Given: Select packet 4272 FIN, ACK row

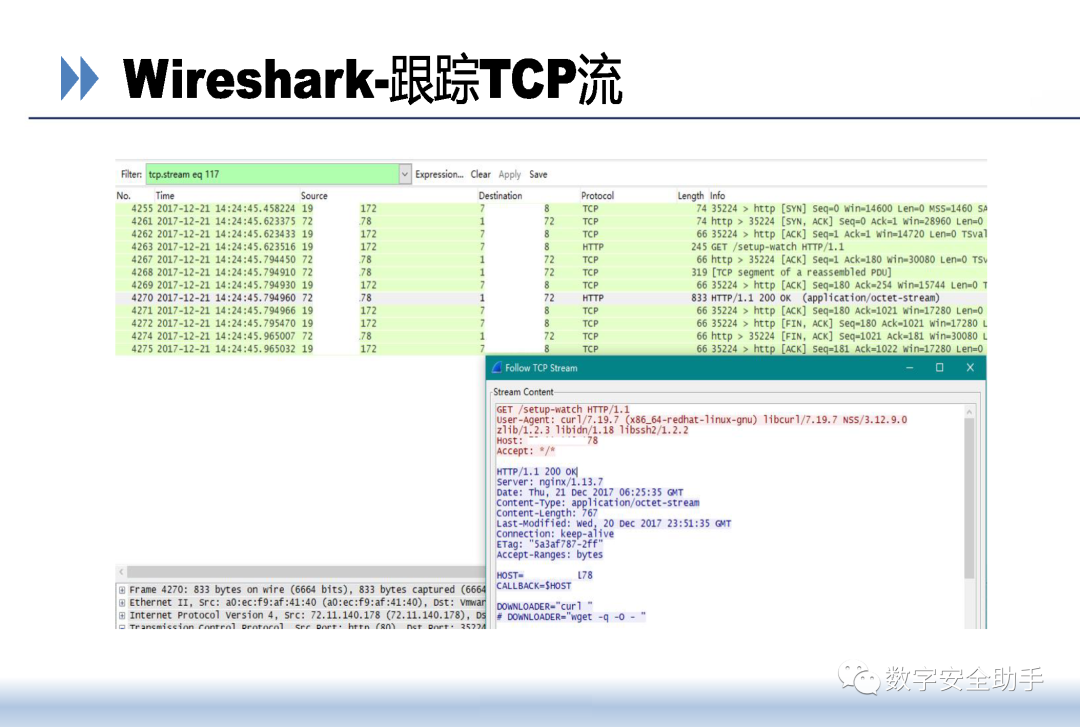Looking at the screenshot, I should [551, 323].
